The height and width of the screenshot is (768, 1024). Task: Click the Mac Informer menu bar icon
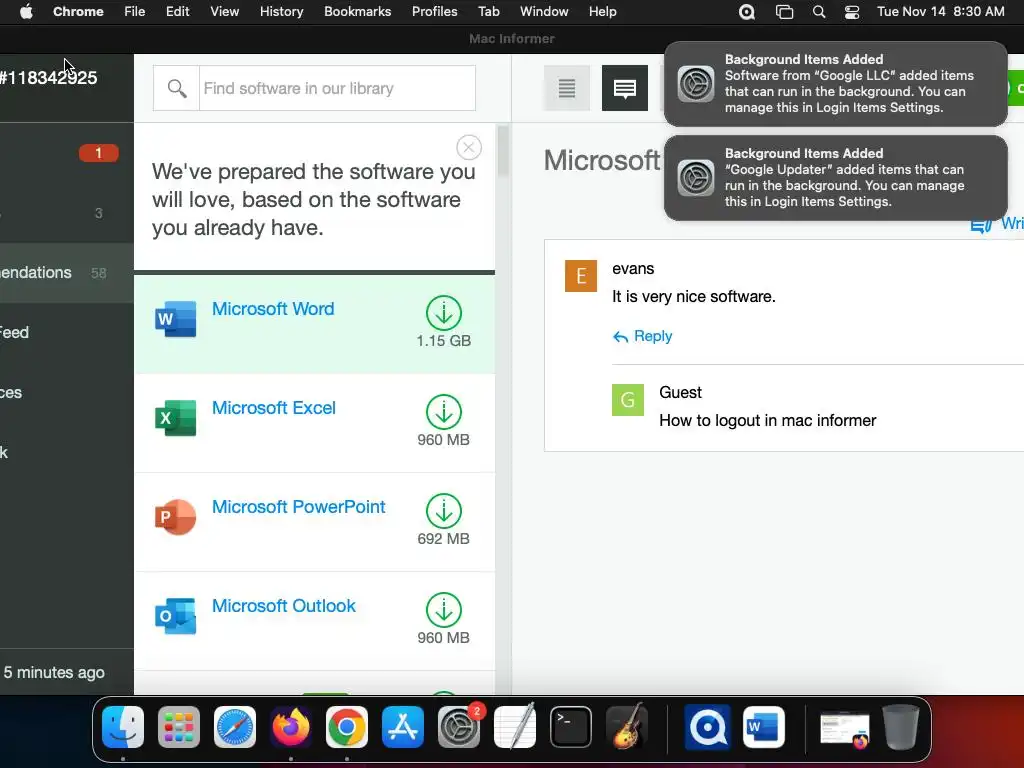(747, 12)
